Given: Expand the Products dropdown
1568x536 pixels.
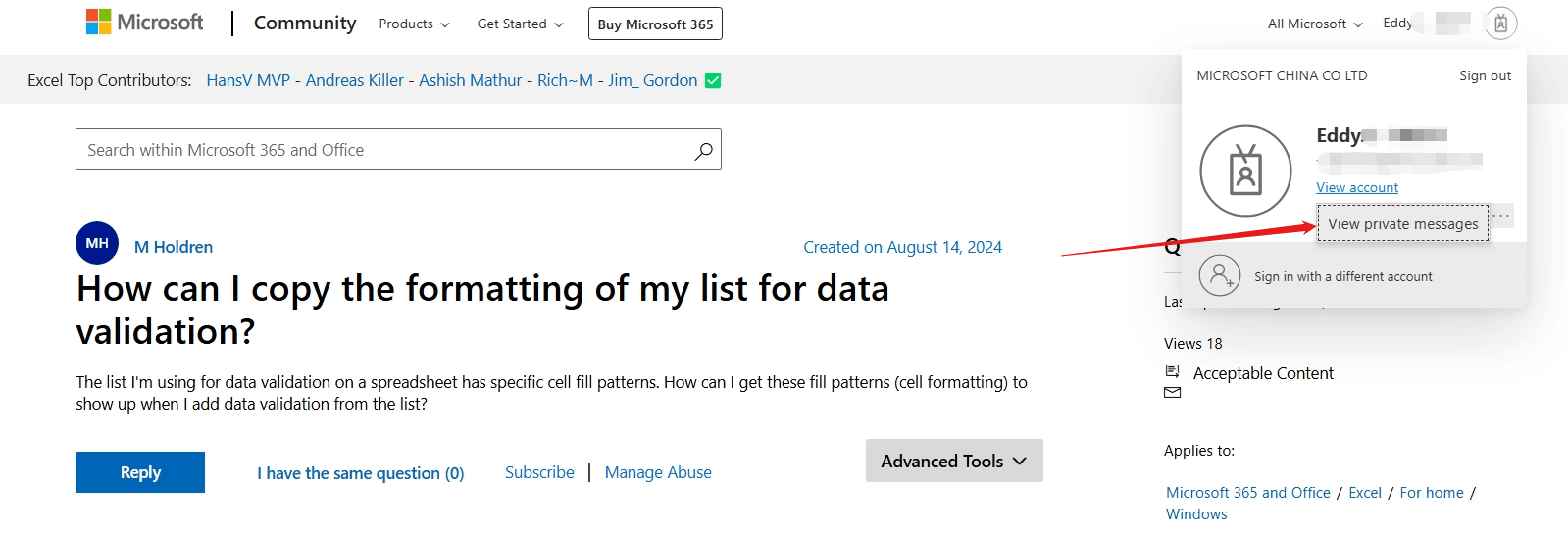Looking at the screenshot, I should click(x=414, y=24).
